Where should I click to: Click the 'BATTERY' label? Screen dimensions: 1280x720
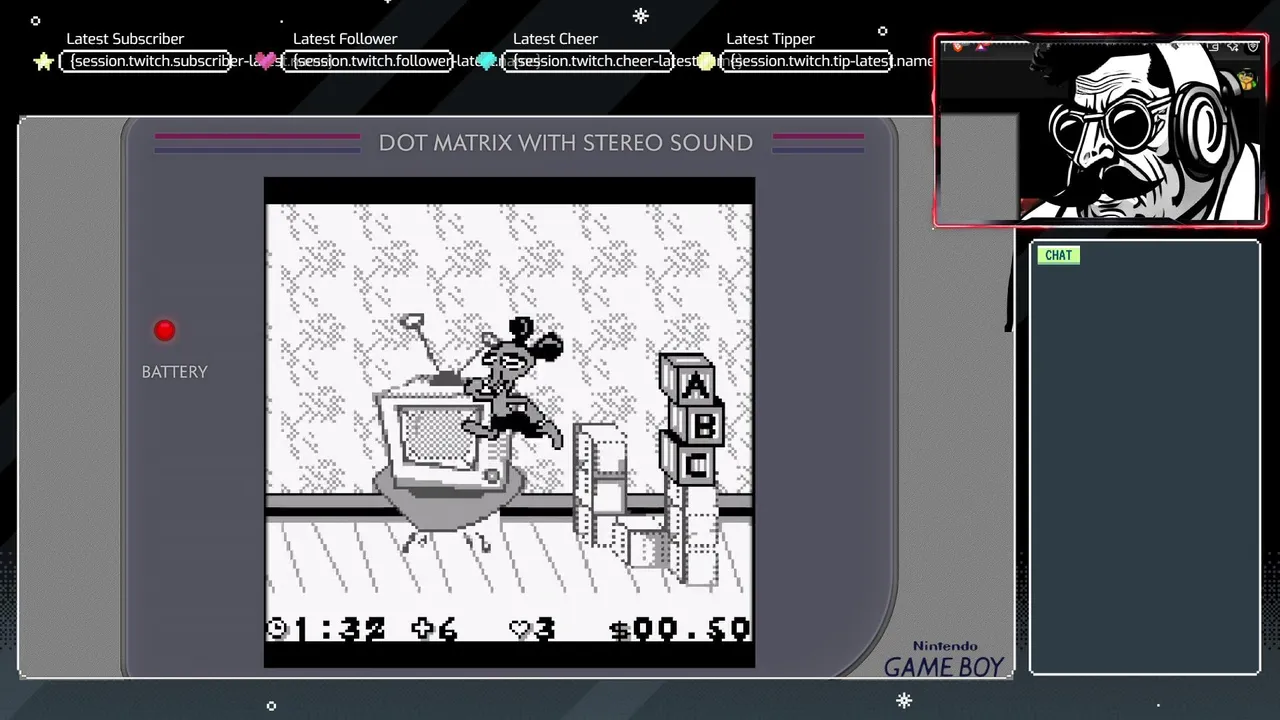[x=175, y=372]
